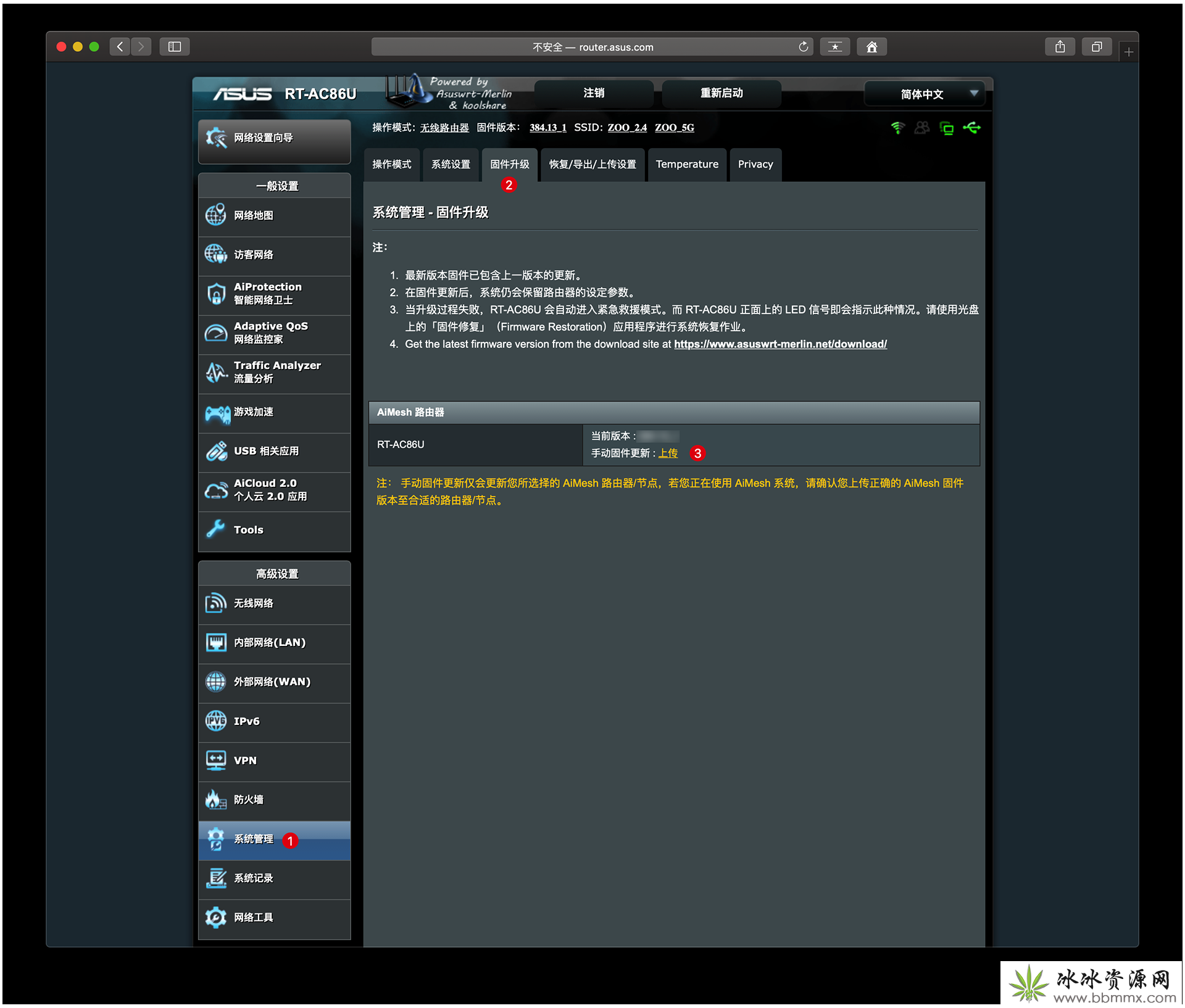Open 防火墙 firewall settings
Viewport: 1185px width, 1008px height.
click(274, 800)
